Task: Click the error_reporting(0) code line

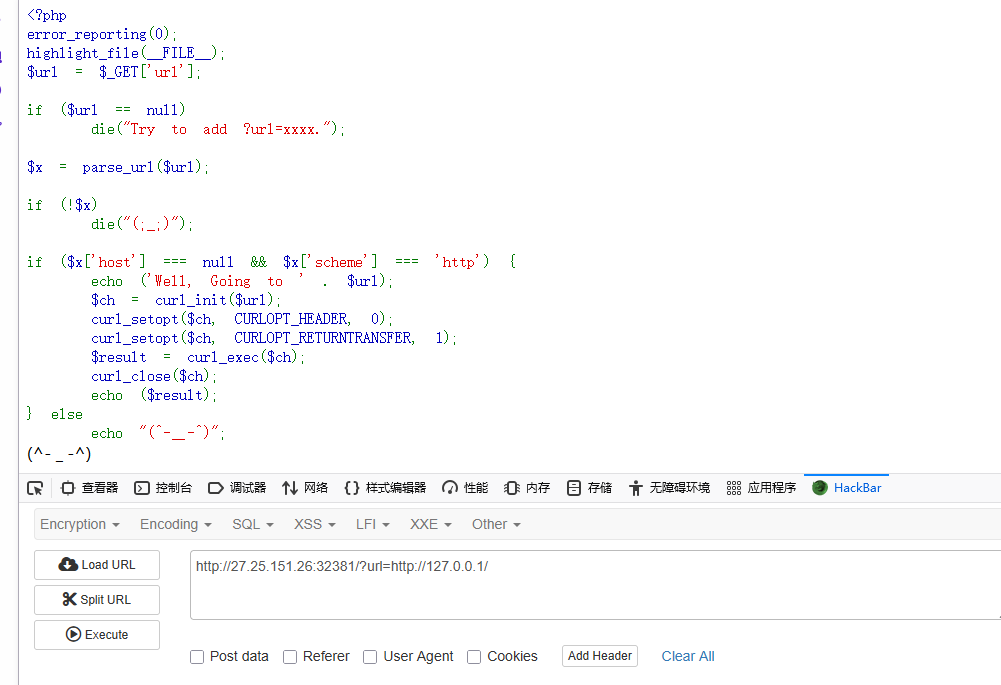Action: pyautogui.click(x=102, y=34)
